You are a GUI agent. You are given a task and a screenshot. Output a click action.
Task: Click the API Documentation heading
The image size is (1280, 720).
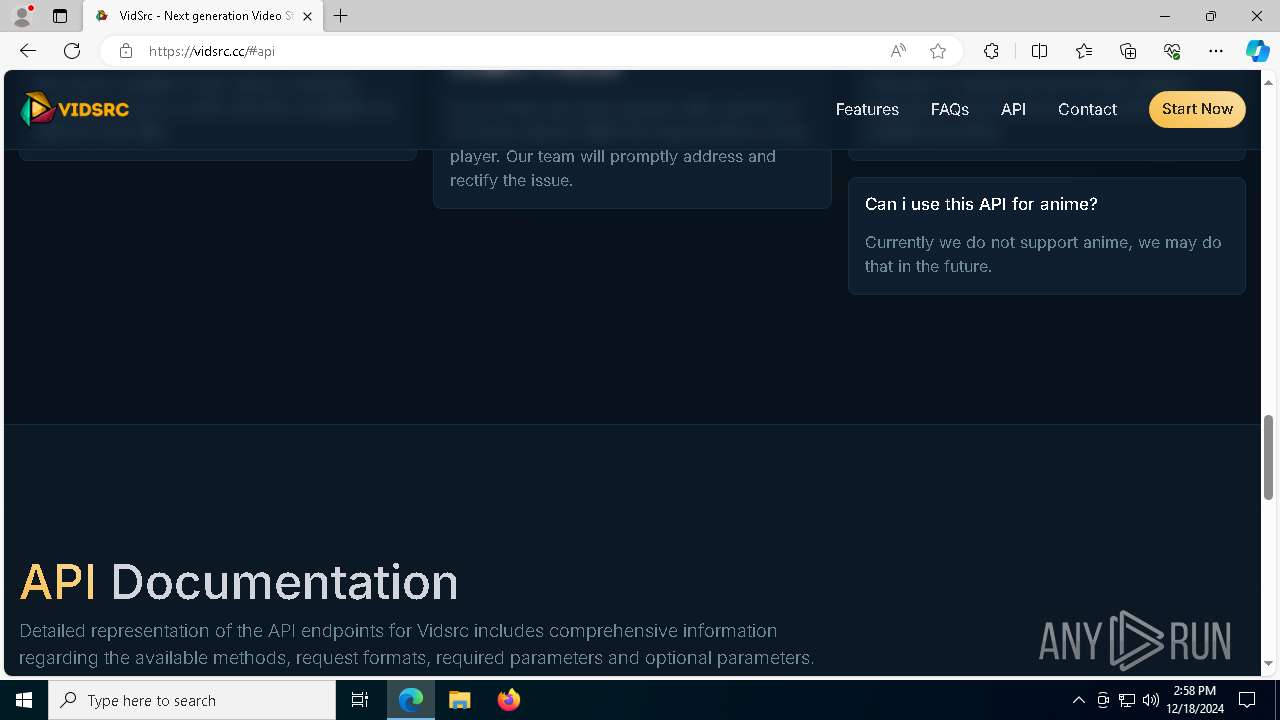pos(239,582)
